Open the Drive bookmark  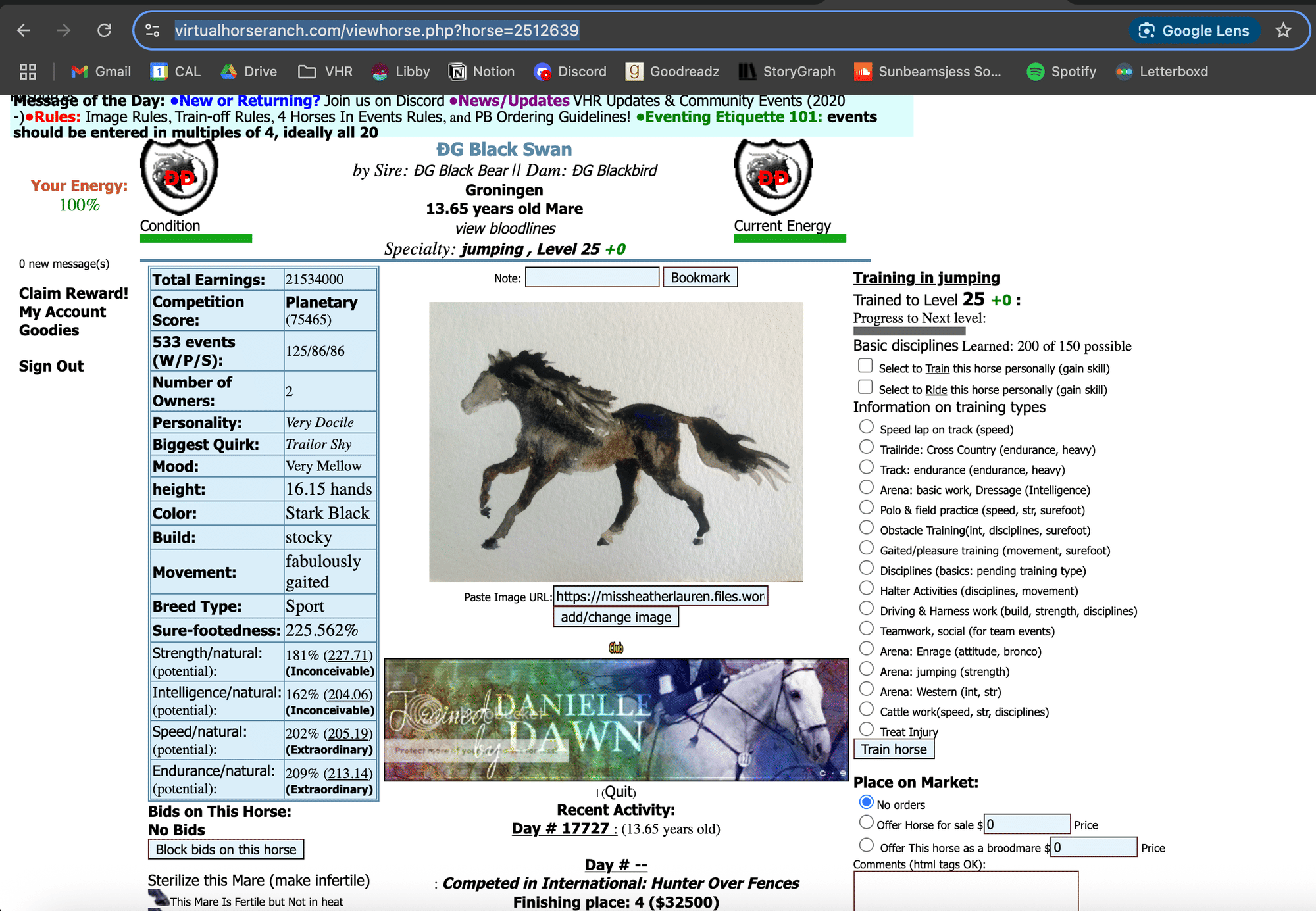pyautogui.click(x=249, y=72)
